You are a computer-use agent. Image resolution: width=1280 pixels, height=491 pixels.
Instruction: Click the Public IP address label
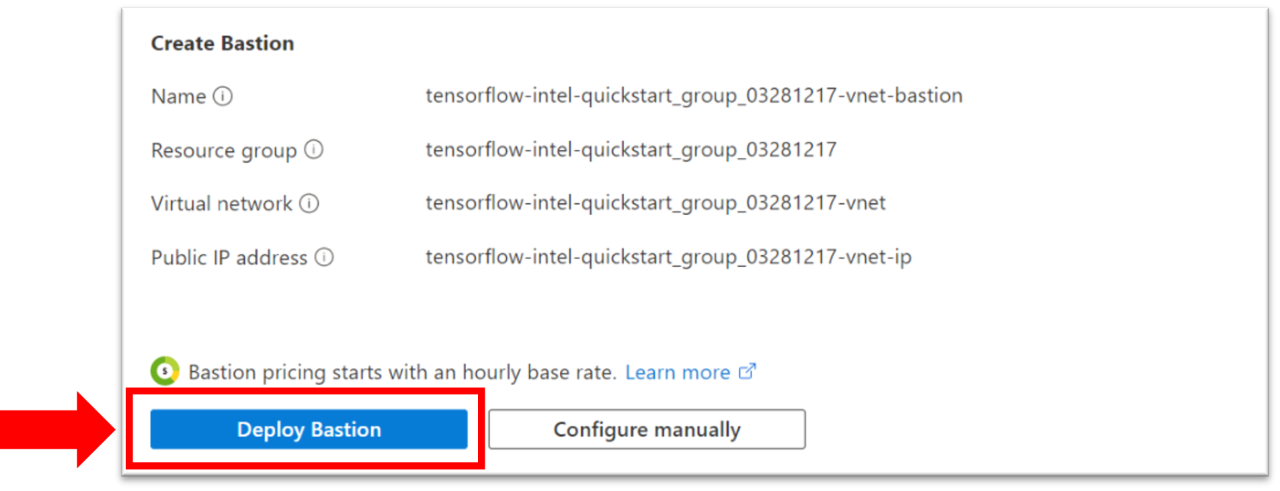click(229, 258)
